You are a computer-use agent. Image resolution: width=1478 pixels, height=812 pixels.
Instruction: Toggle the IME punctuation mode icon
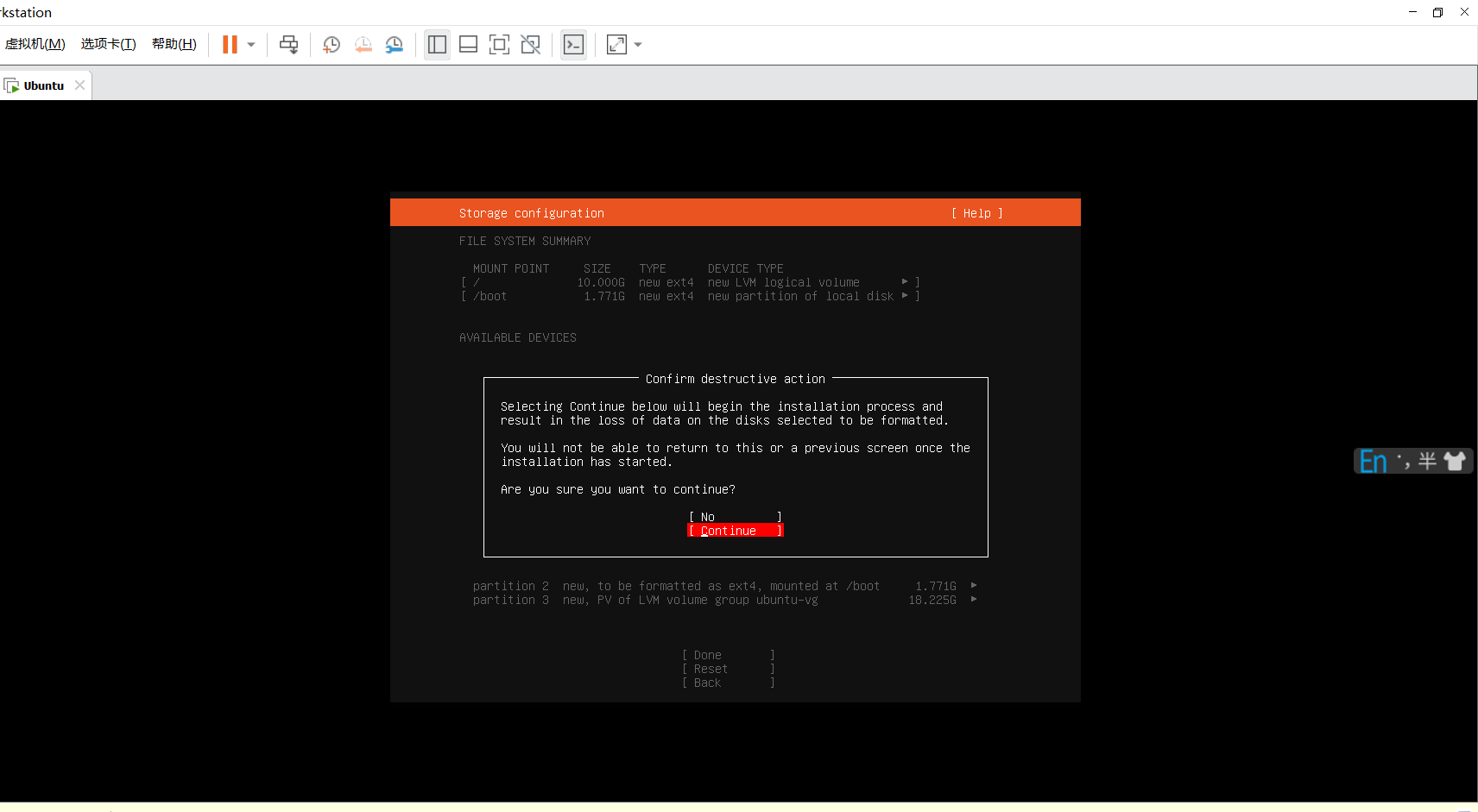1403,462
